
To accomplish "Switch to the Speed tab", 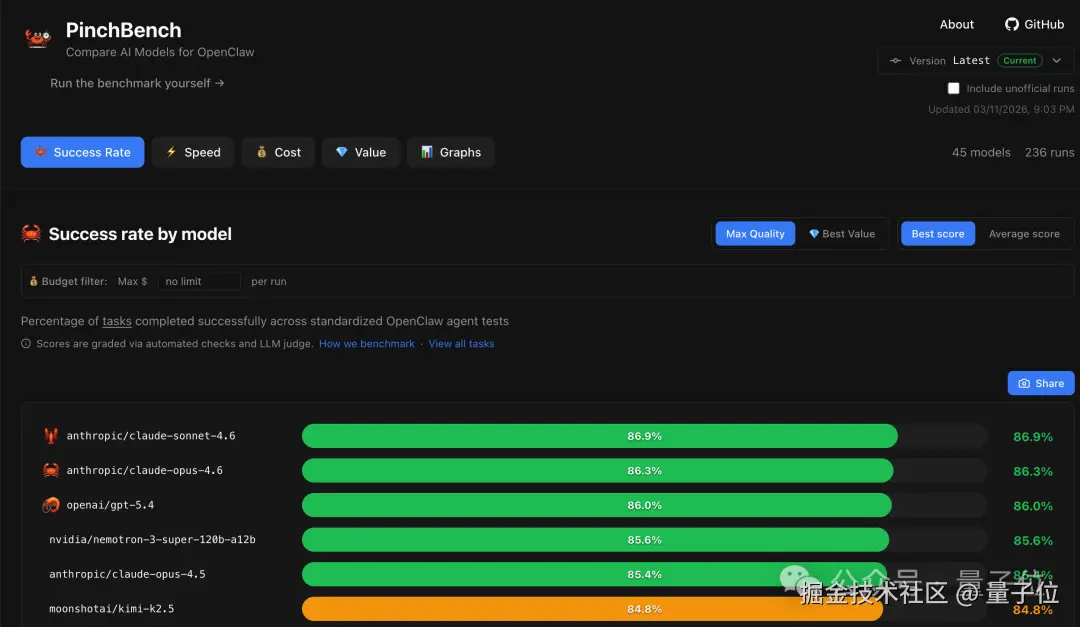I will (x=193, y=152).
